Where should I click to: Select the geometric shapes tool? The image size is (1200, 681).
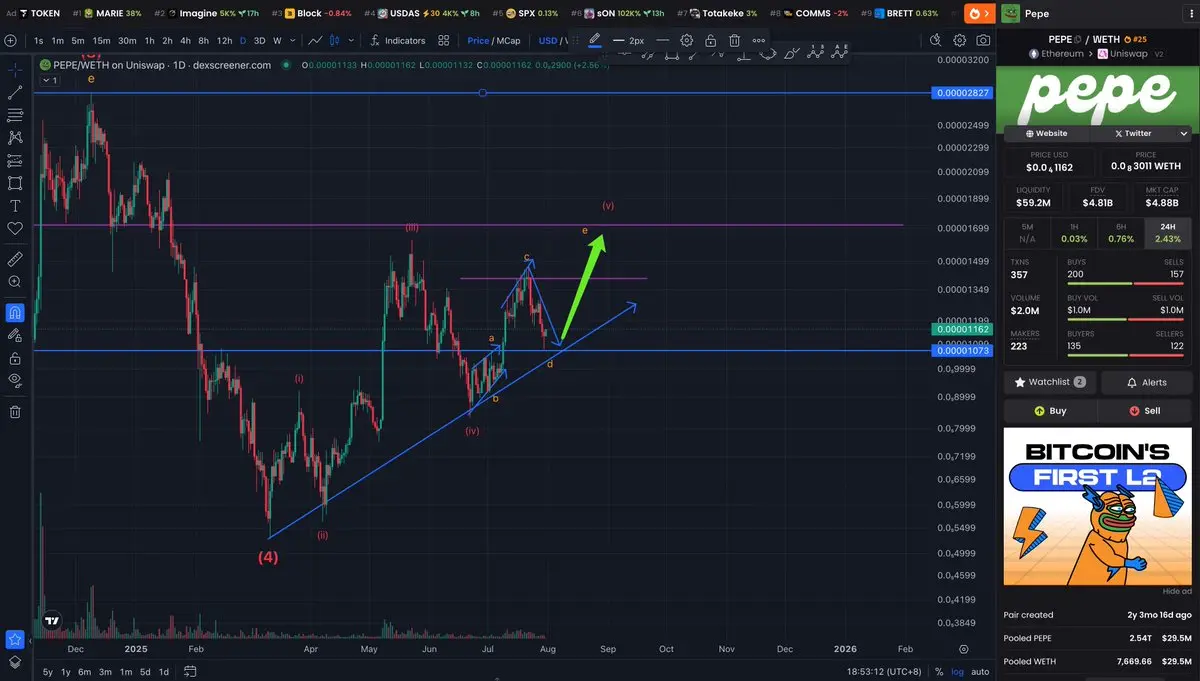click(x=15, y=183)
